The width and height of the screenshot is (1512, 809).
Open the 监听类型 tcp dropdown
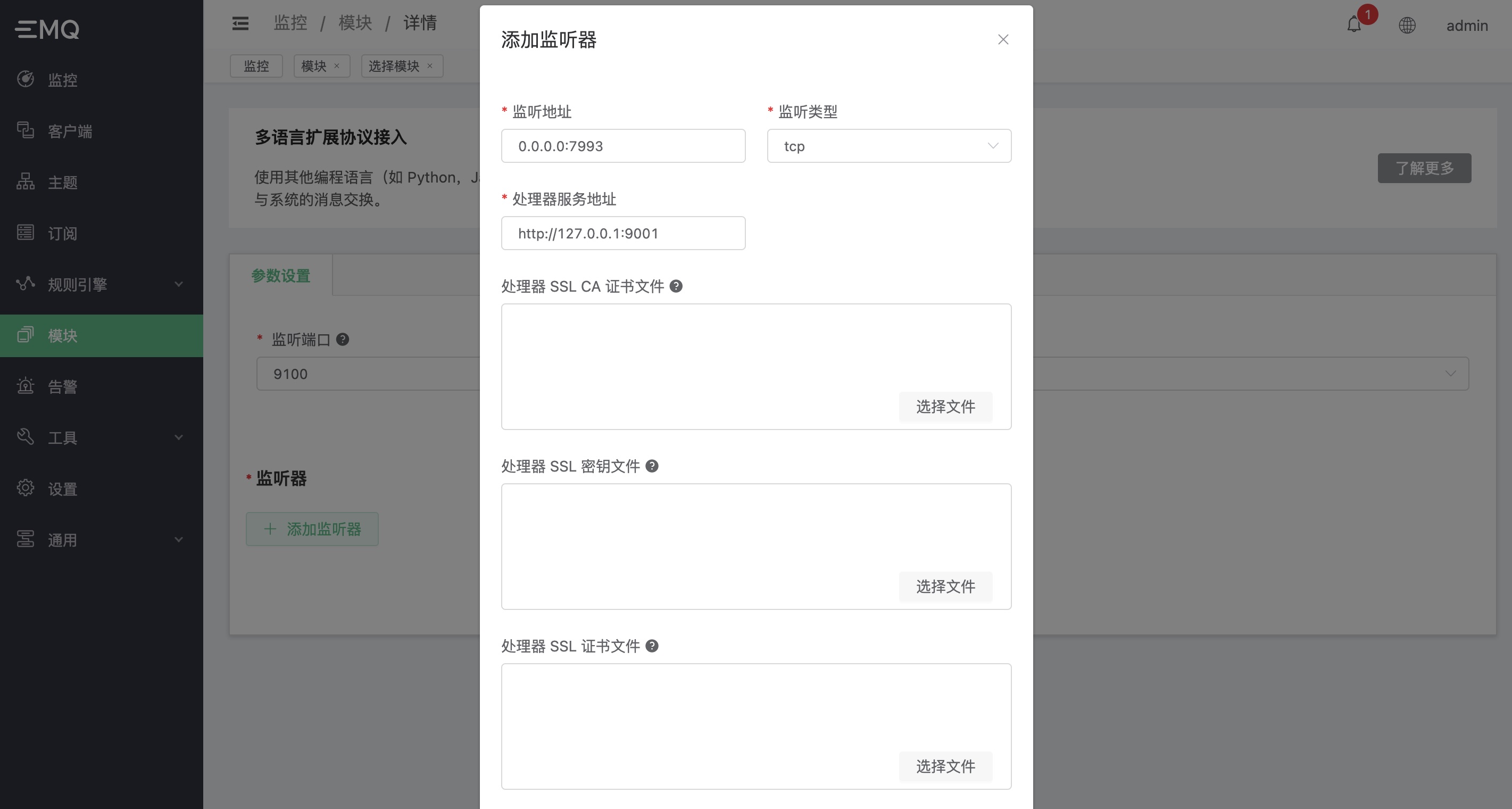(888, 146)
